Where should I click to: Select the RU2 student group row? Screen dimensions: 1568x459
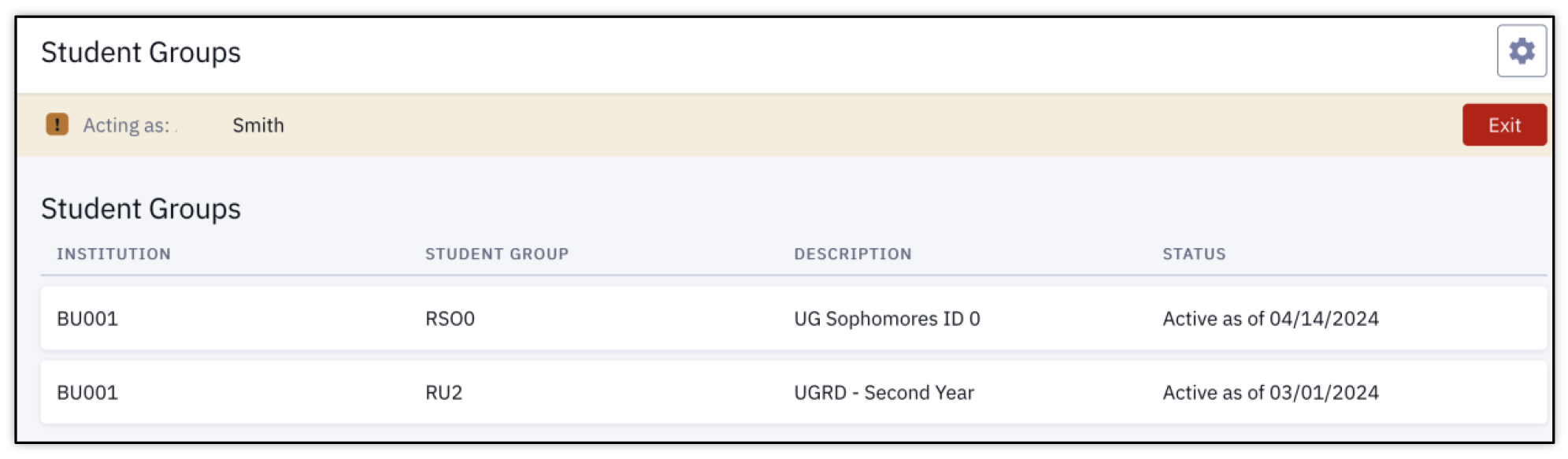[794, 392]
